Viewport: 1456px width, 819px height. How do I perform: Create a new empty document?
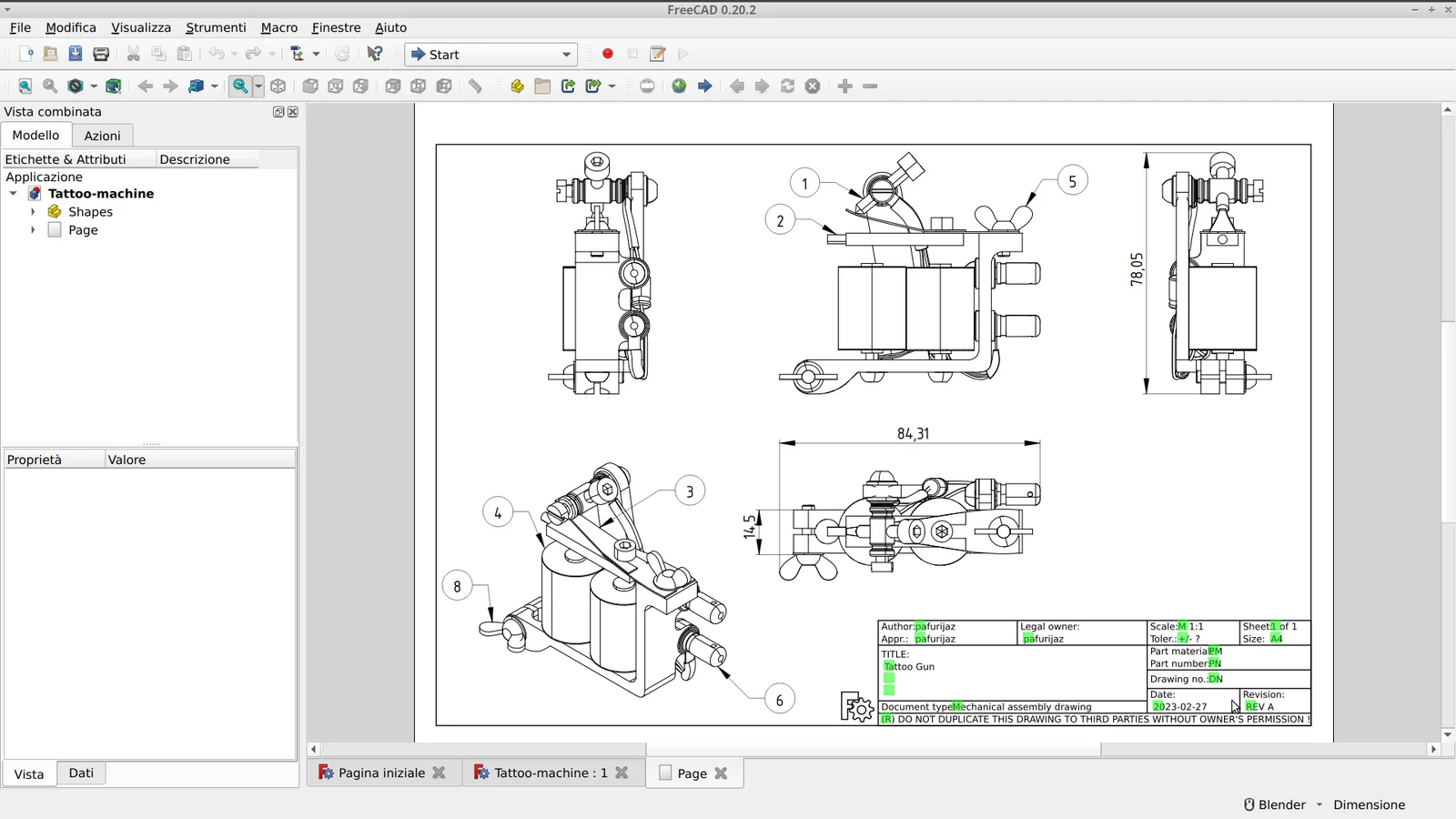pos(26,54)
